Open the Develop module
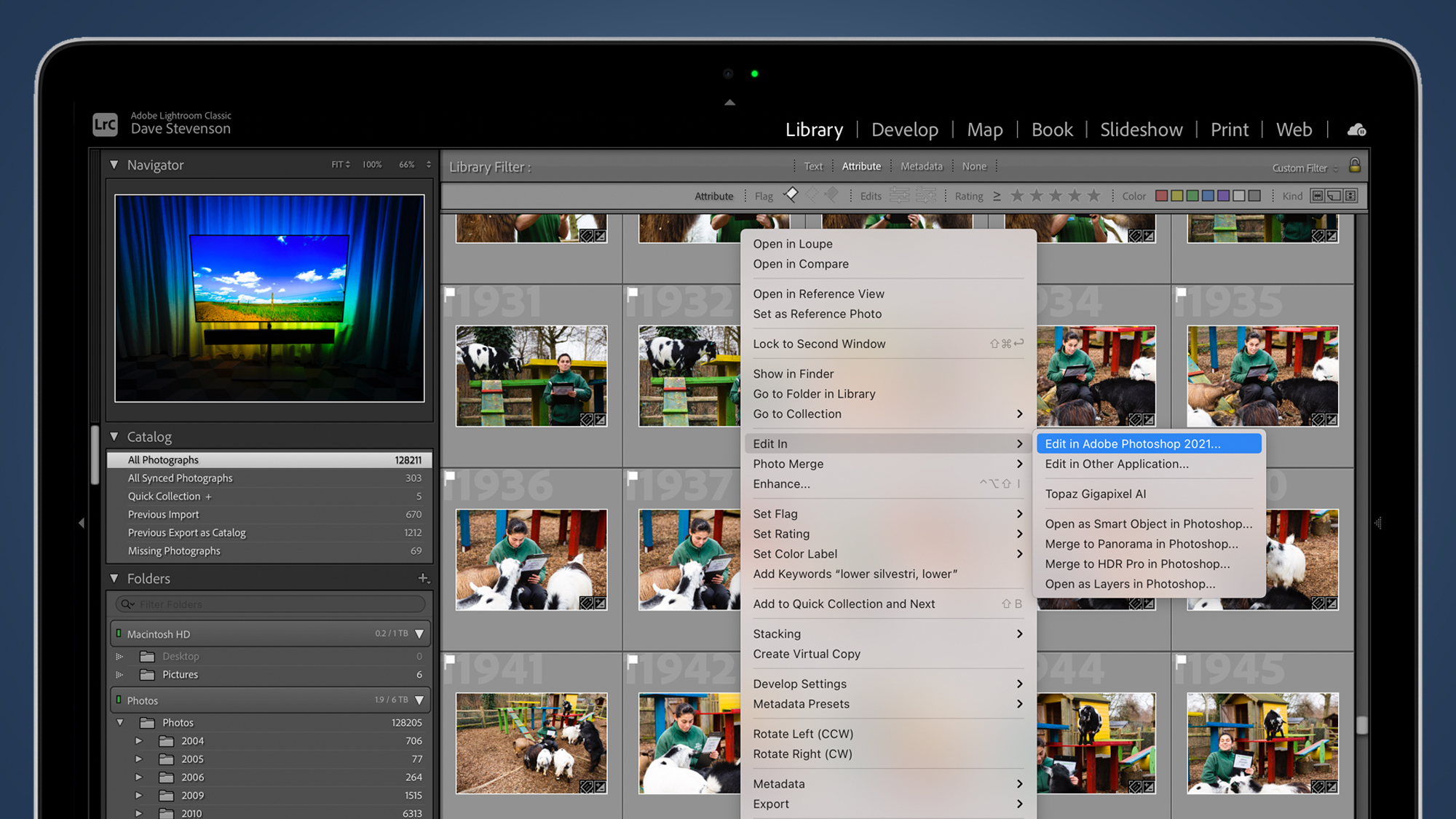1456x819 pixels. (905, 130)
